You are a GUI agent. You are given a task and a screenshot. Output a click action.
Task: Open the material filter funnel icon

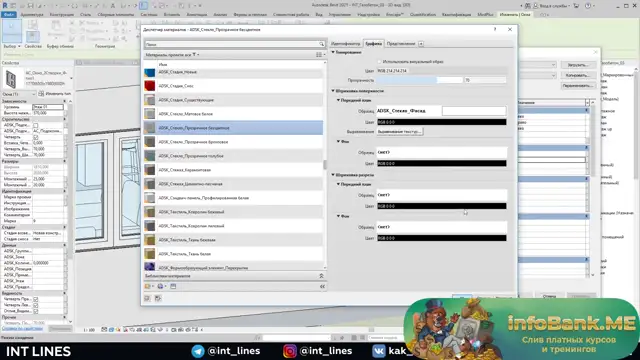click(x=194, y=54)
